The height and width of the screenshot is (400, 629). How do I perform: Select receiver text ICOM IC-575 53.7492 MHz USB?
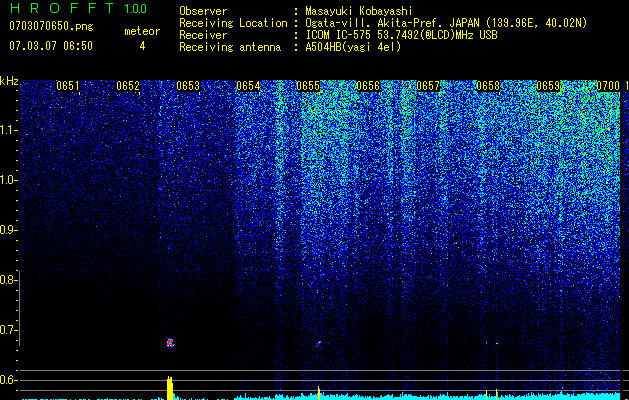point(401,35)
